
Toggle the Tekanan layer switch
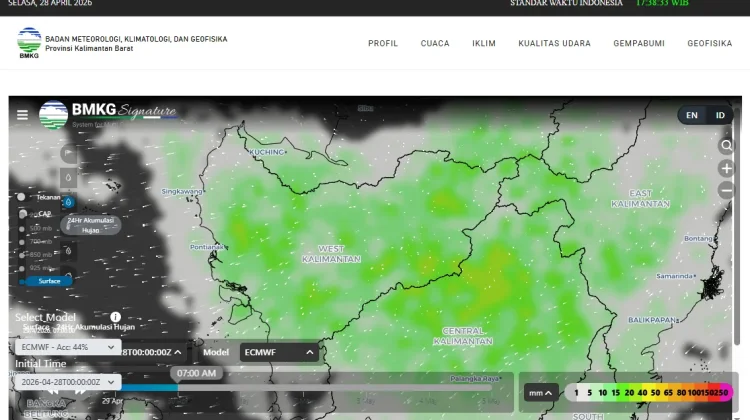click(22, 197)
